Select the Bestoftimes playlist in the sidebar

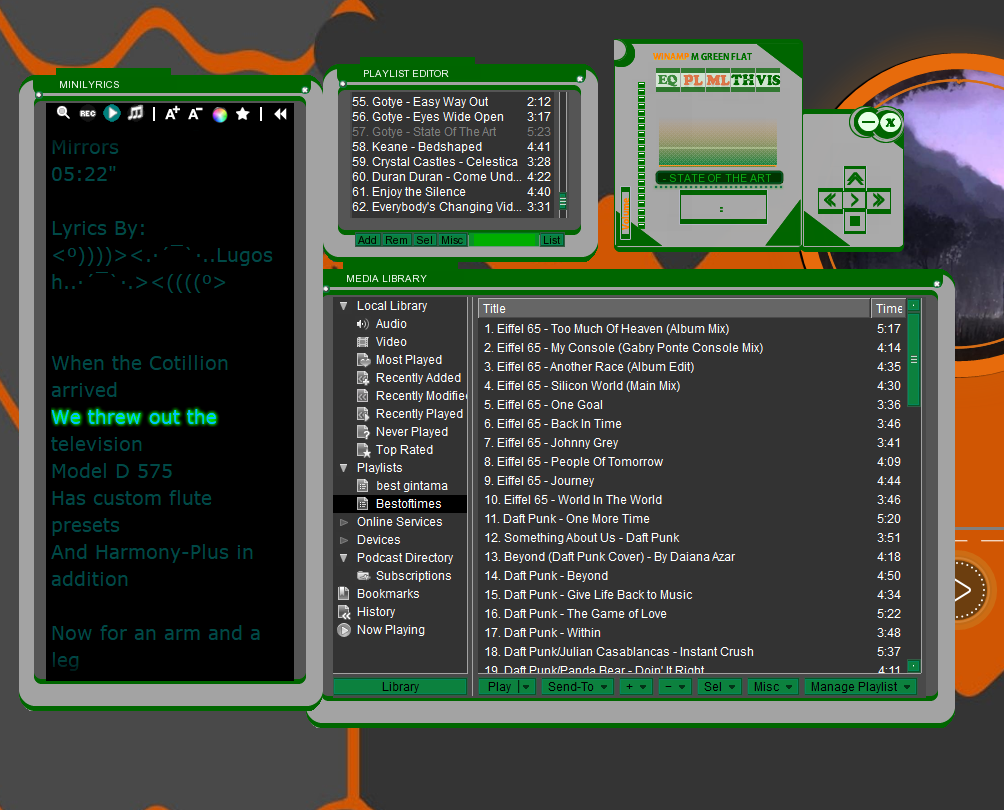408,503
